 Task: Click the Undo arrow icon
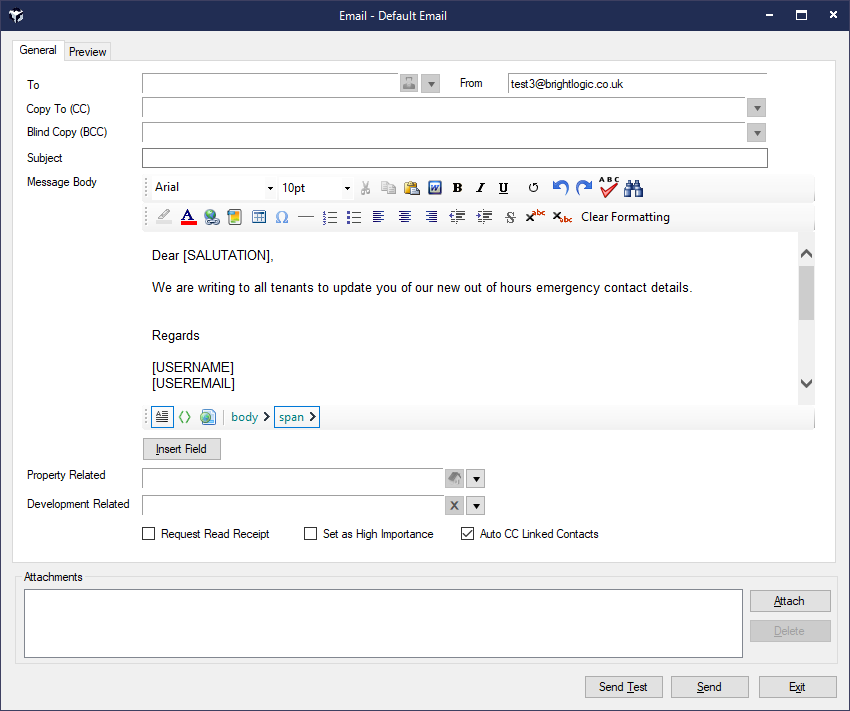point(561,188)
